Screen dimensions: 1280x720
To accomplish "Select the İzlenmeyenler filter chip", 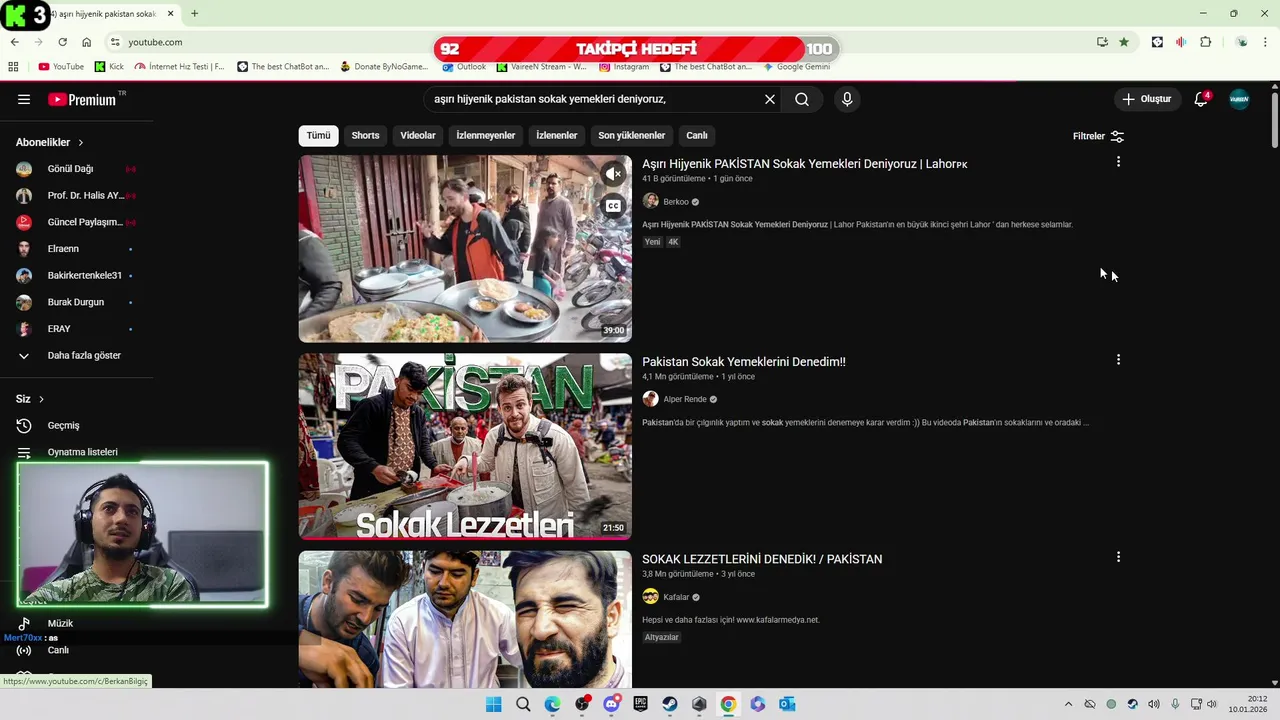I will [486, 135].
